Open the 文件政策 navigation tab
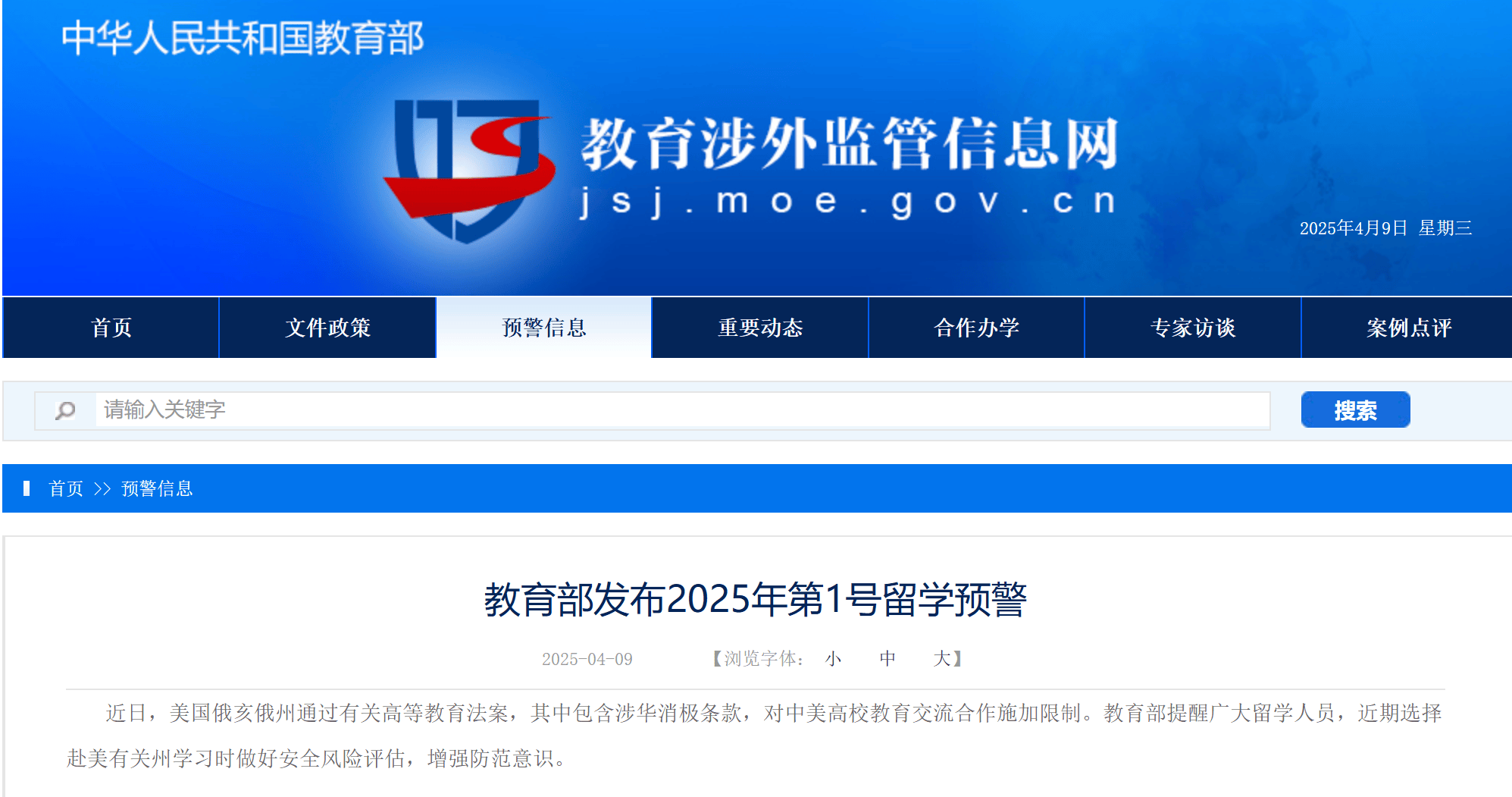 [x=327, y=328]
